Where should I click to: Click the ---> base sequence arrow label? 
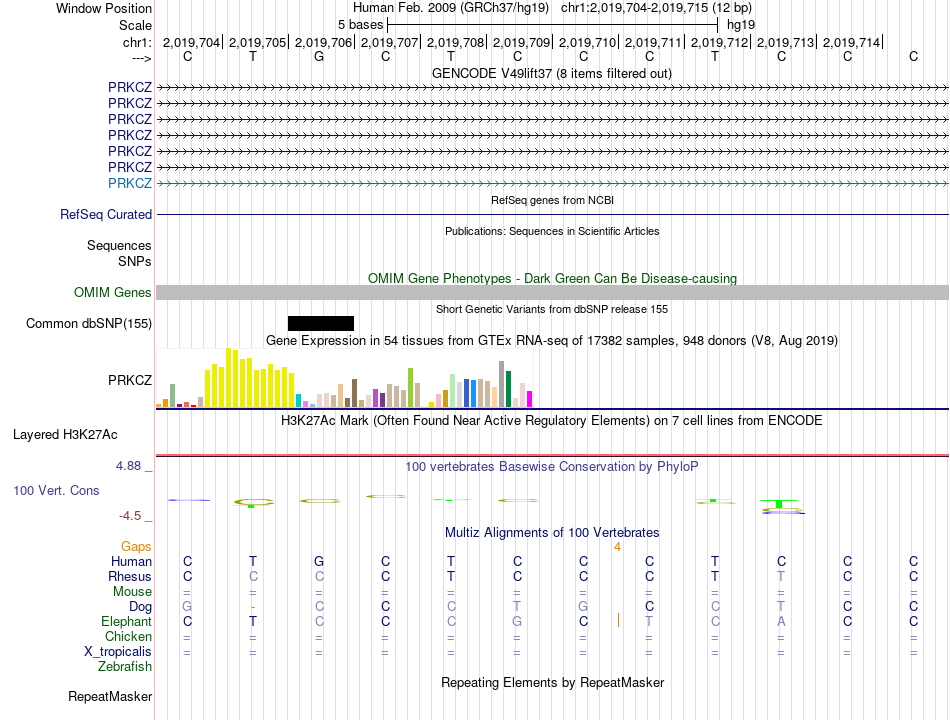142,58
